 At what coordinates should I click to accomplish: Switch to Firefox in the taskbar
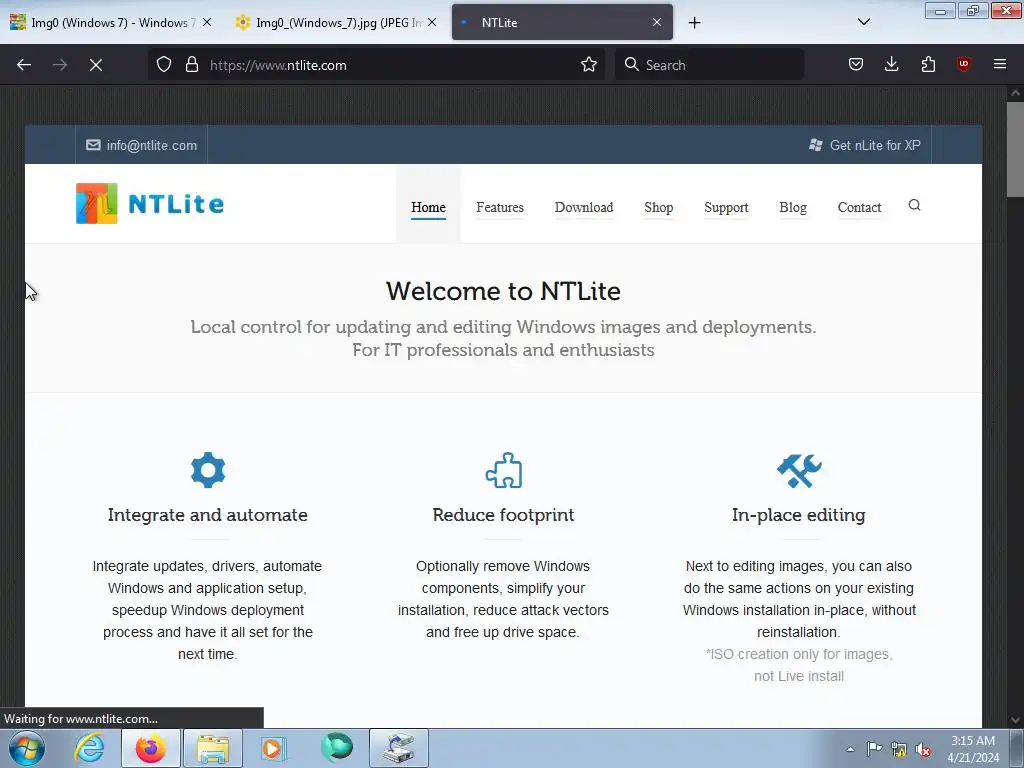[151, 748]
